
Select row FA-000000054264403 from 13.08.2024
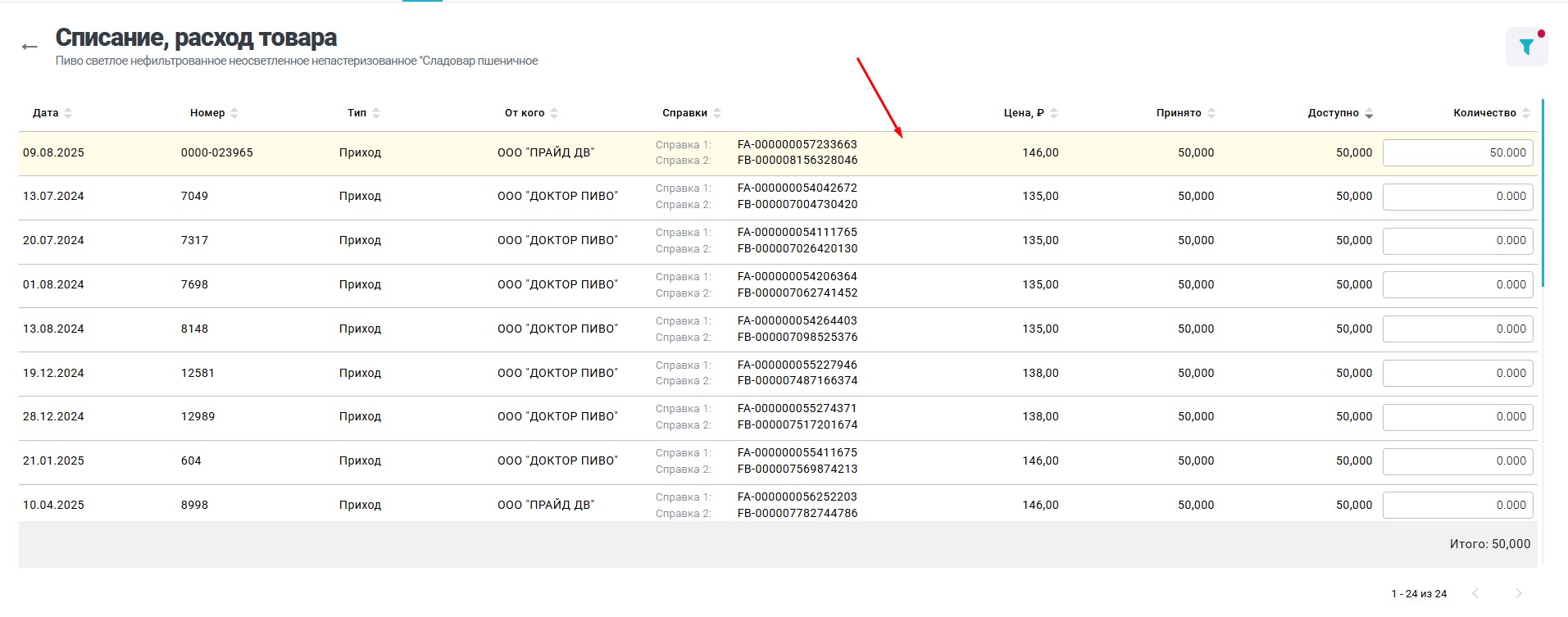[797, 321]
